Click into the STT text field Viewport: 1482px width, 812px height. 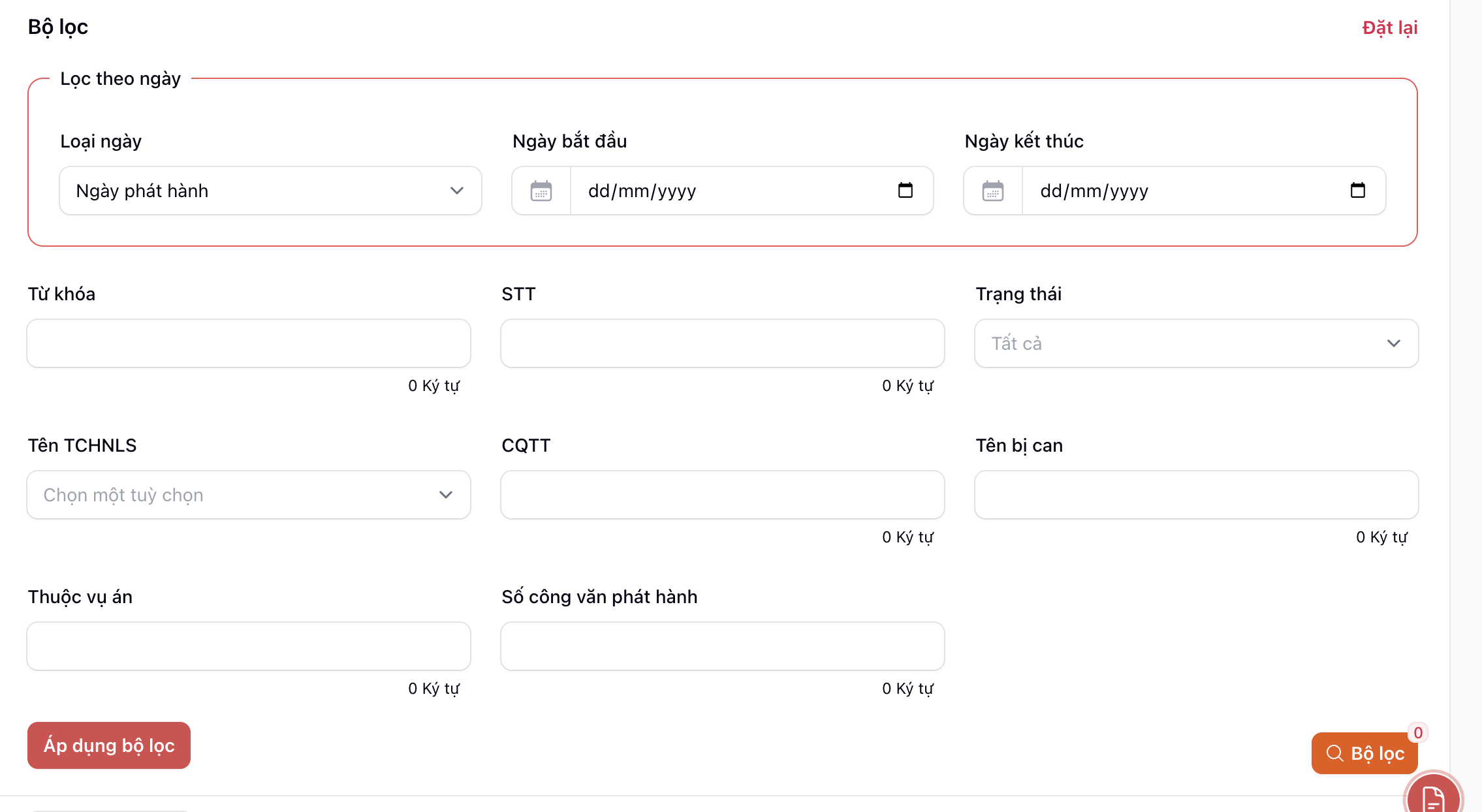tap(722, 343)
